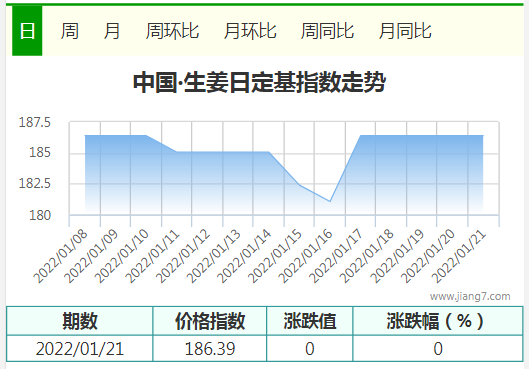Click the 2022/01/09 x-axis date label
529x369 pixels.
(91, 256)
